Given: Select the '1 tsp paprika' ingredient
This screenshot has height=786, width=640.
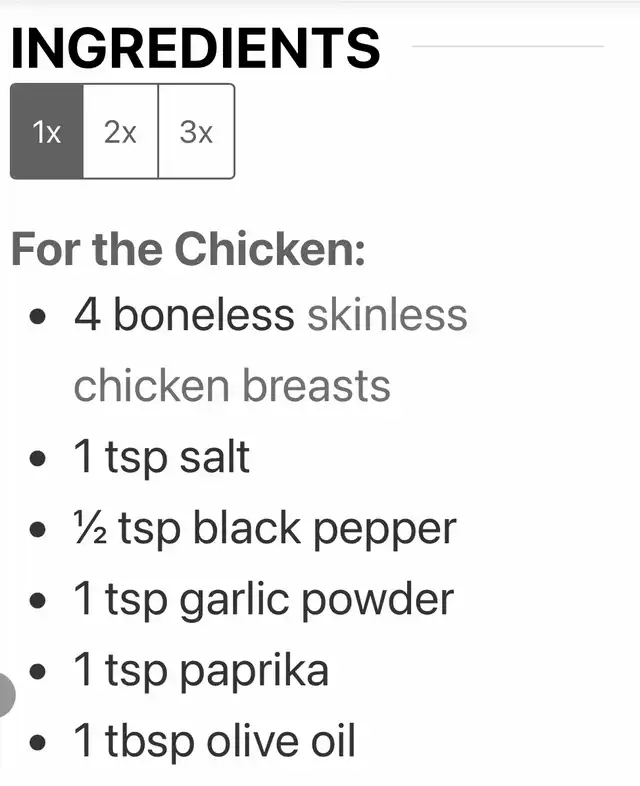Looking at the screenshot, I should [201, 671].
